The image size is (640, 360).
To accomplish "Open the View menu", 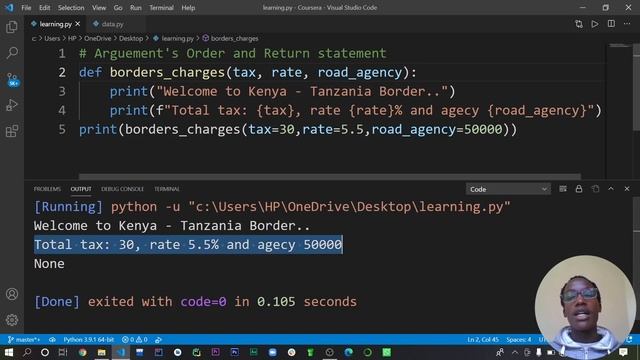I will click(x=99, y=8).
